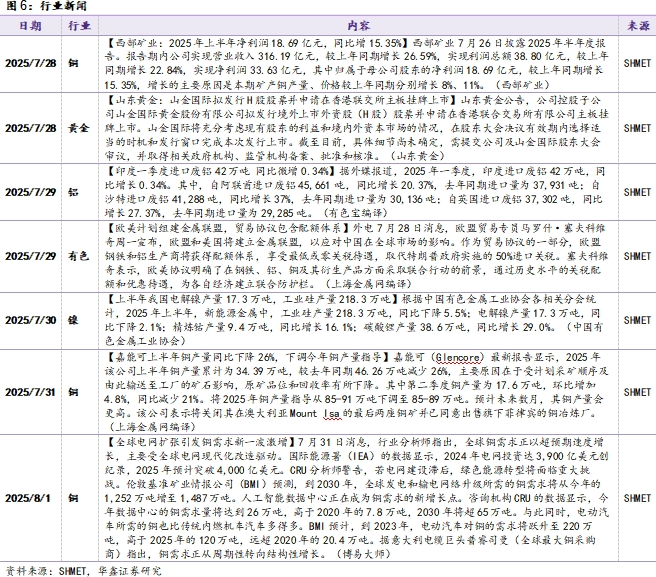Click SHMET source in the 铝 row
This screenshot has height=577, width=656.
(x=637, y=192)
